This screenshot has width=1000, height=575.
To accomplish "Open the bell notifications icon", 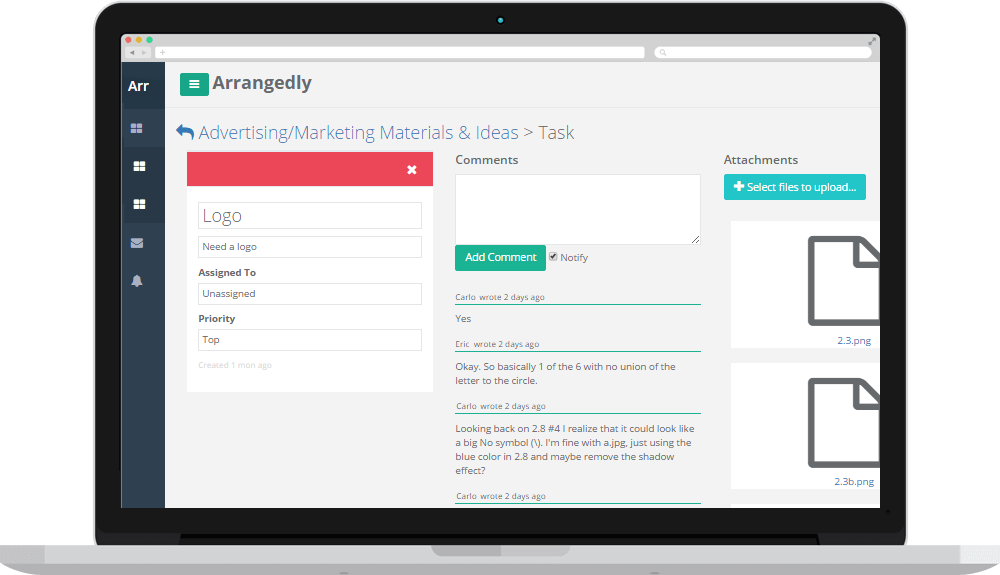I will 136,281.
